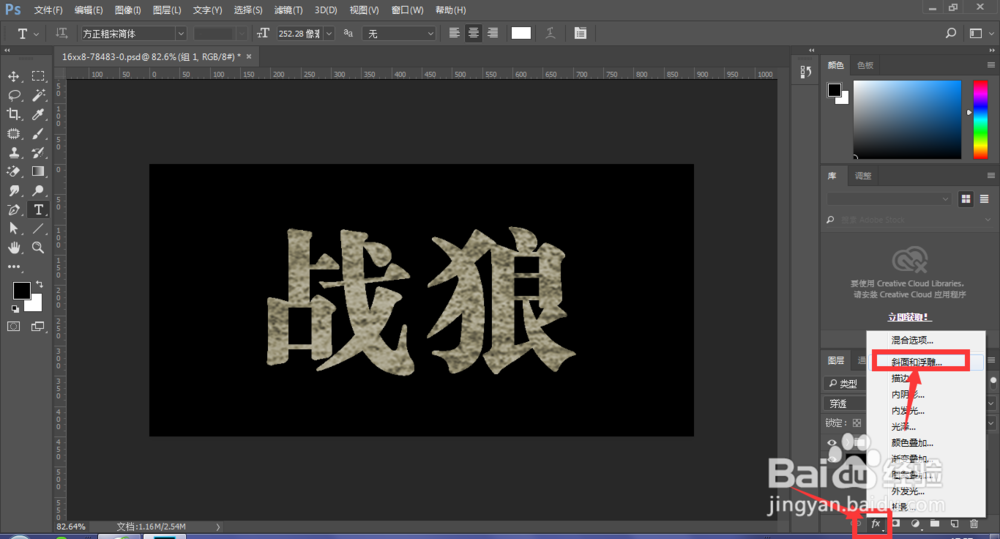This screenshot has height=539, width=1000.
Task: Select the Smudge tool
Action: pos(13,191)
